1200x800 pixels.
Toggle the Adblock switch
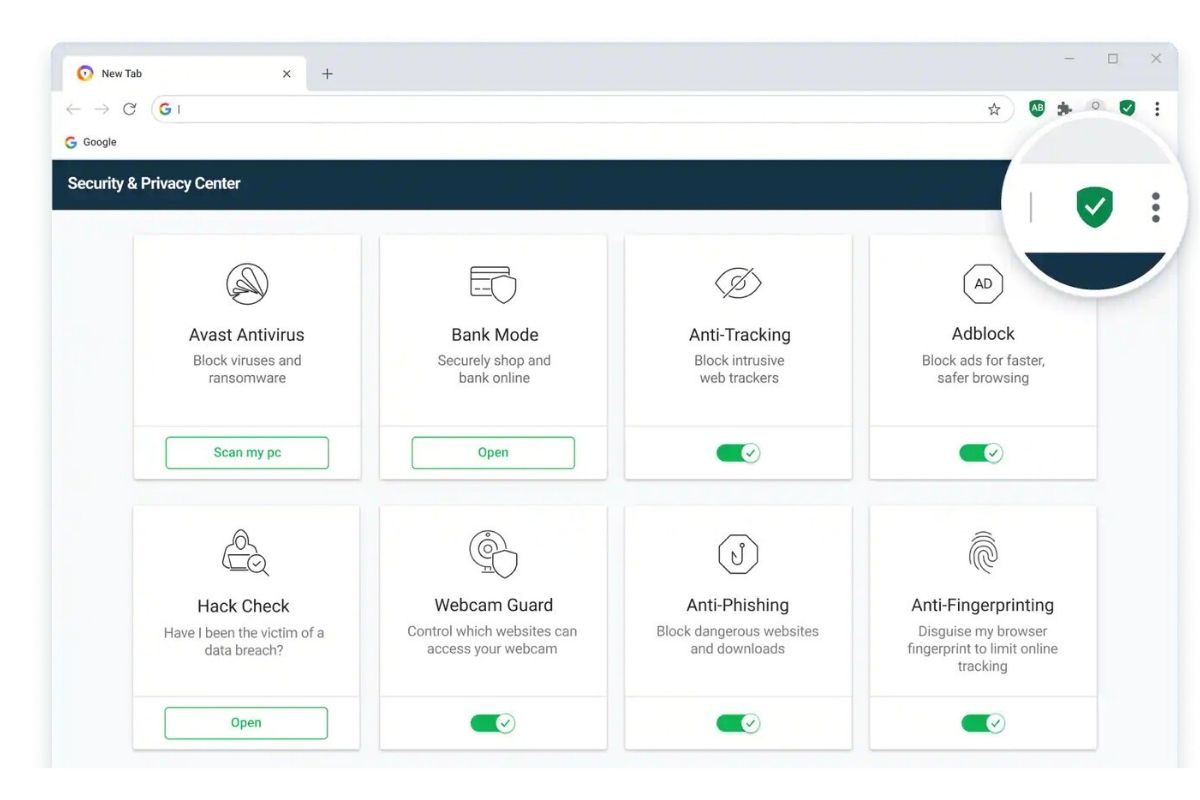point(981,453)
